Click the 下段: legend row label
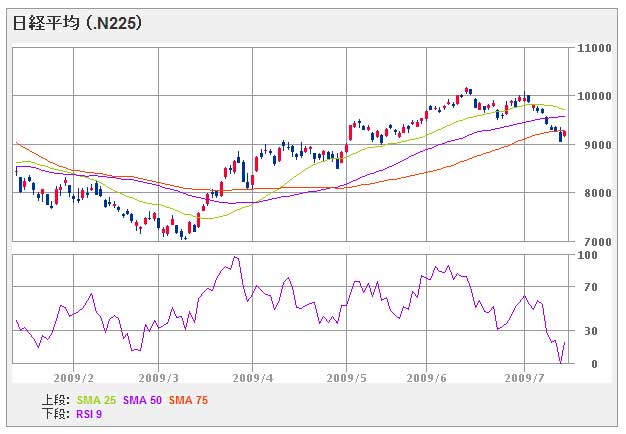 pyautogui.click(x=56, y=414)
